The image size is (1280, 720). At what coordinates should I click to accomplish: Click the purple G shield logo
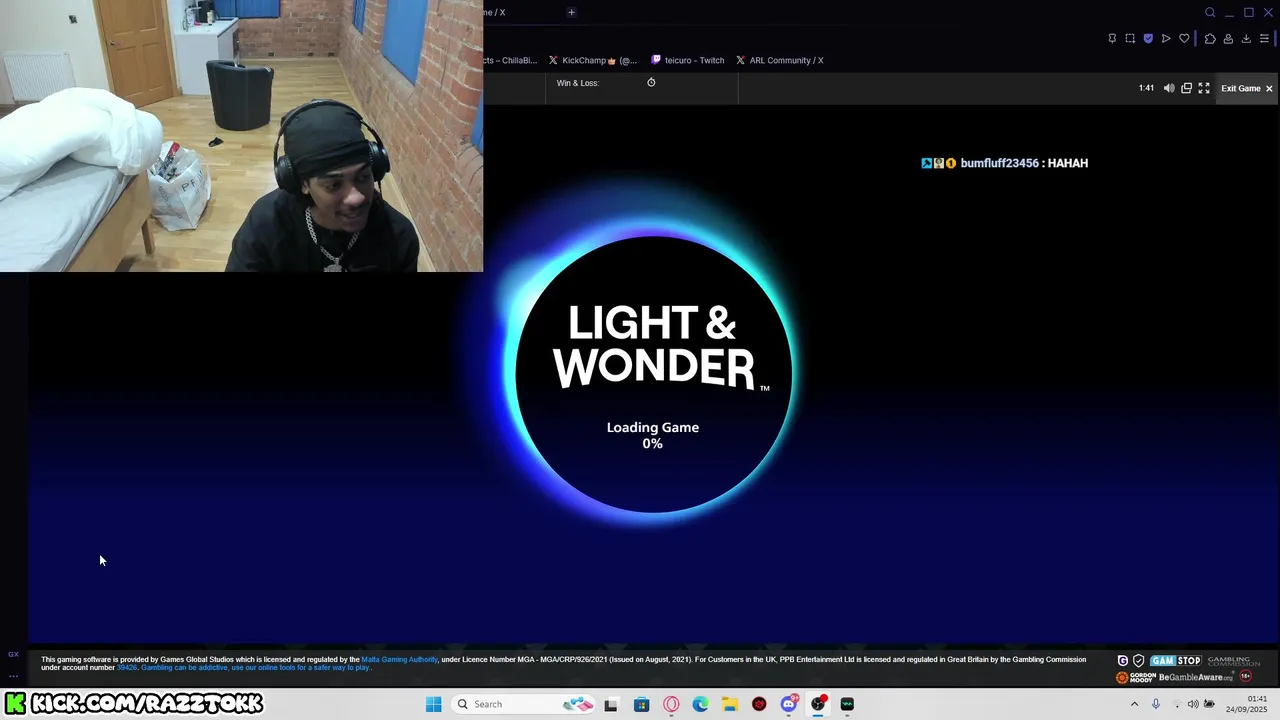click(x=1123, y=661)
